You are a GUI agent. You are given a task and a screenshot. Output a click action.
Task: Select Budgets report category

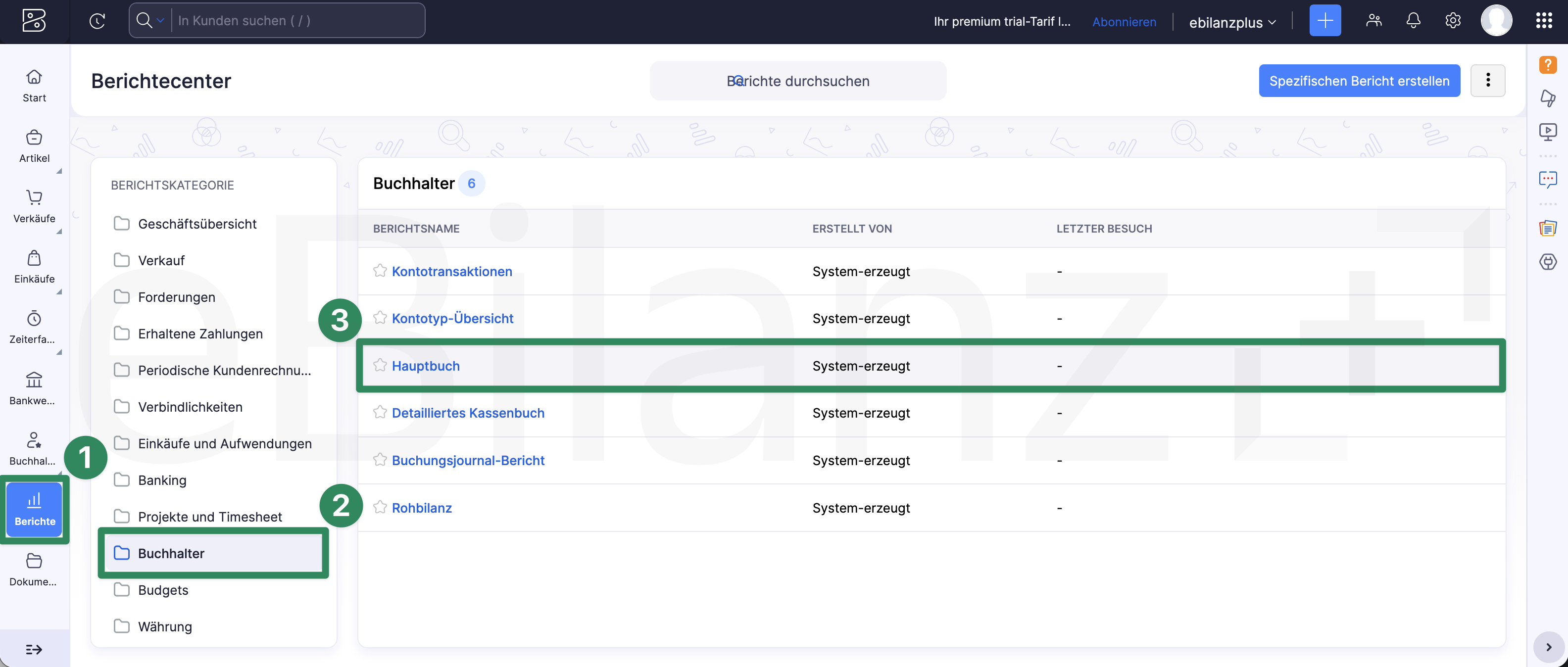click(213, 589)
